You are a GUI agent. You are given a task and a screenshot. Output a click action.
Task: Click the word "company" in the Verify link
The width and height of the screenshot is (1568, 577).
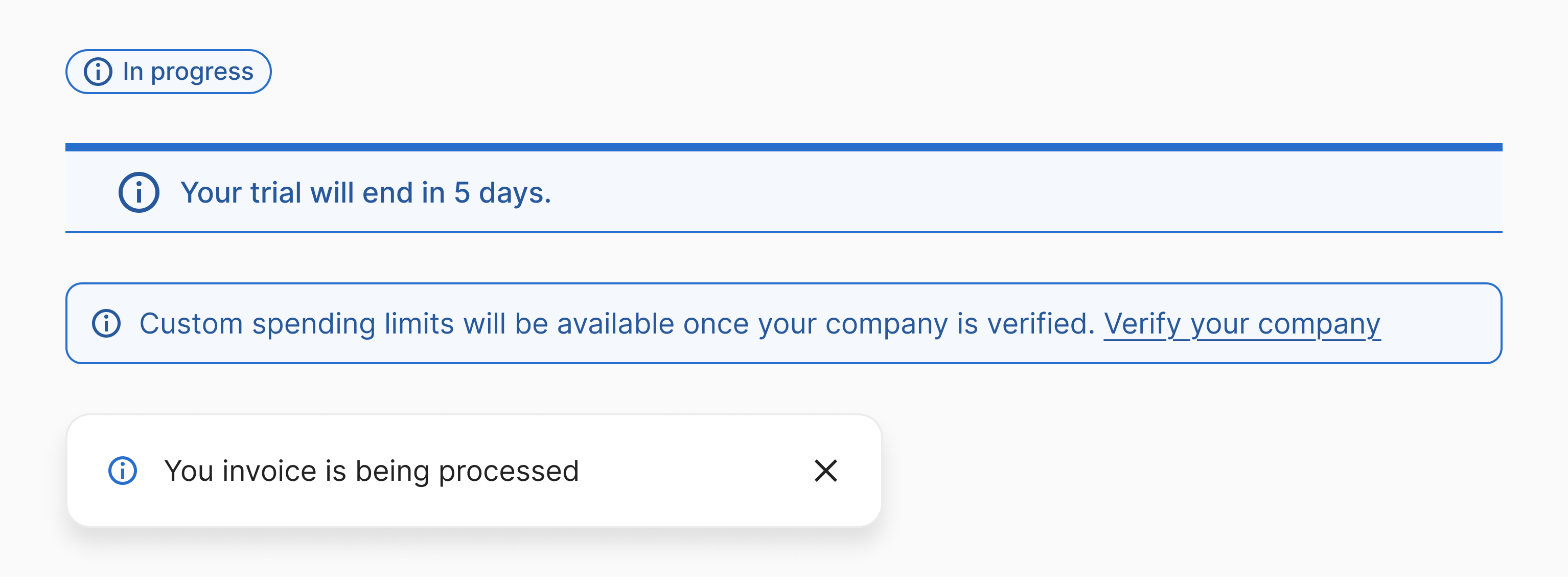click(1319, 323)
